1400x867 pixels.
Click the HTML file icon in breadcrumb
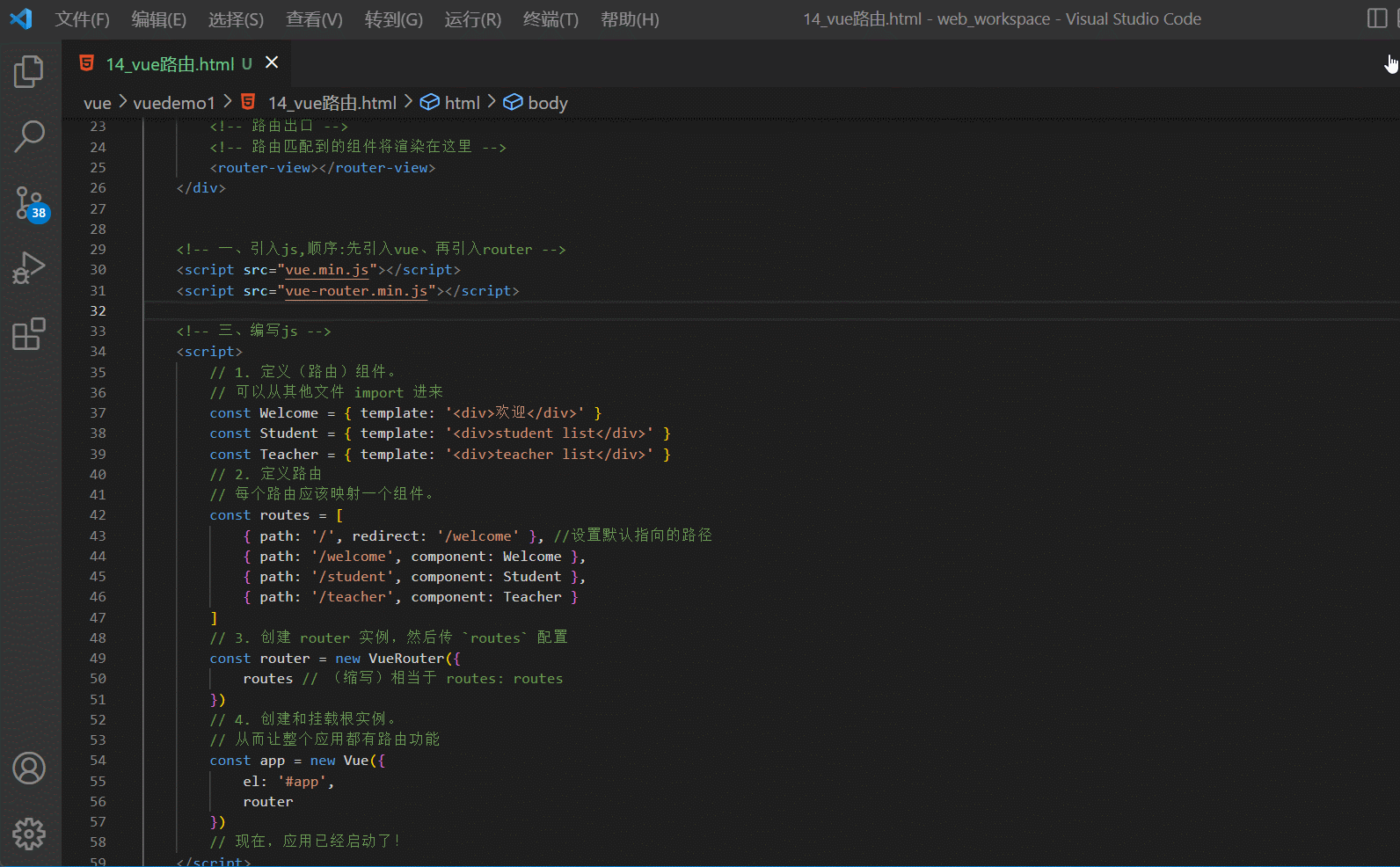pyautogui.click(x=248, y=102)
